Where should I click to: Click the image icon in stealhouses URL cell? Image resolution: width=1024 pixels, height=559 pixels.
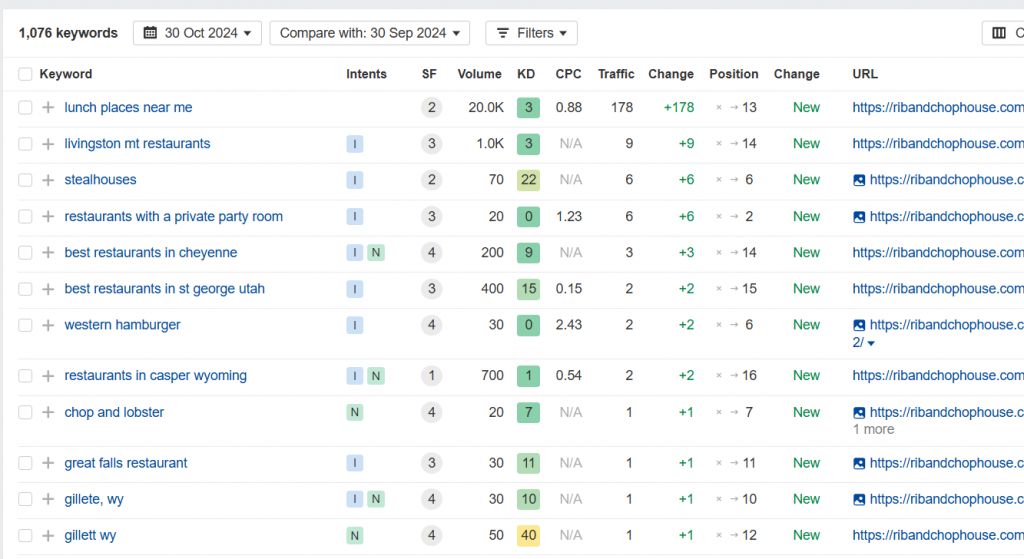tap(859, 180)
